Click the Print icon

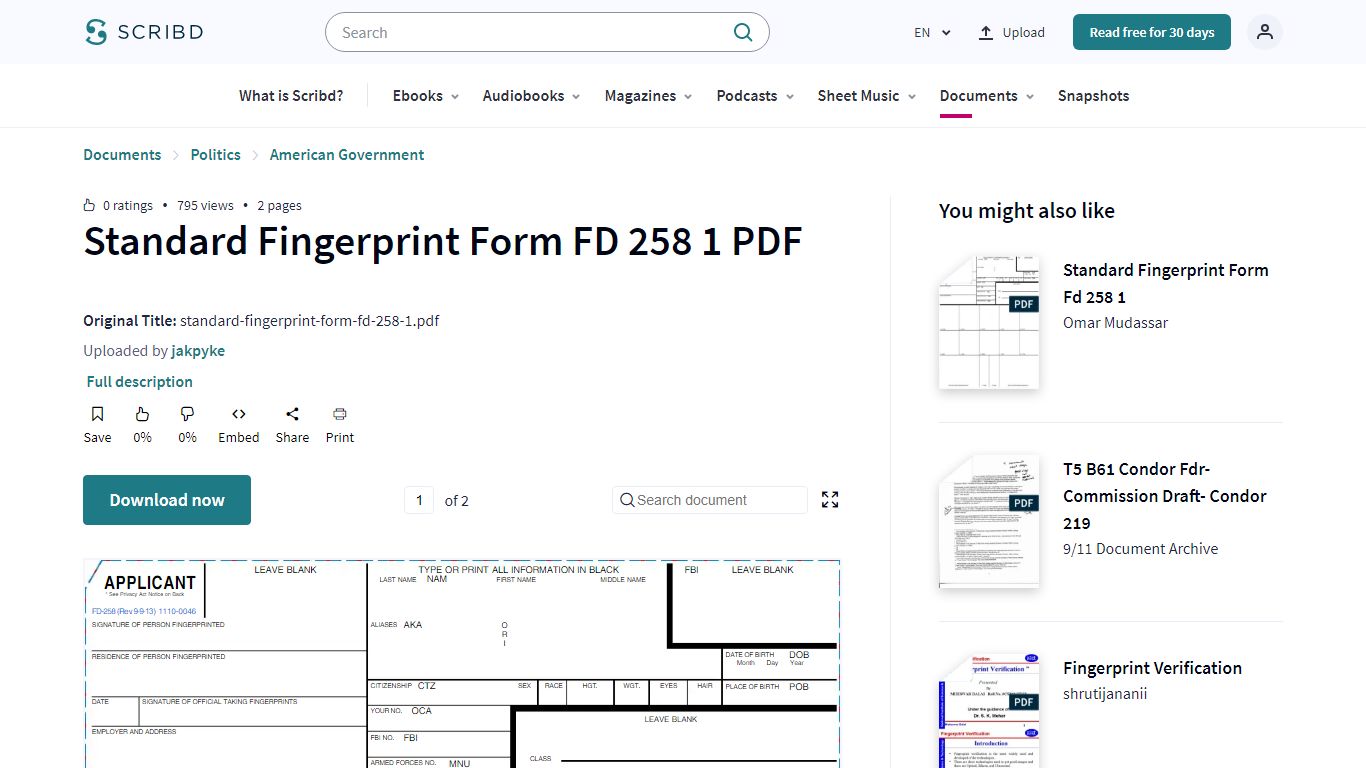point(340,414)
